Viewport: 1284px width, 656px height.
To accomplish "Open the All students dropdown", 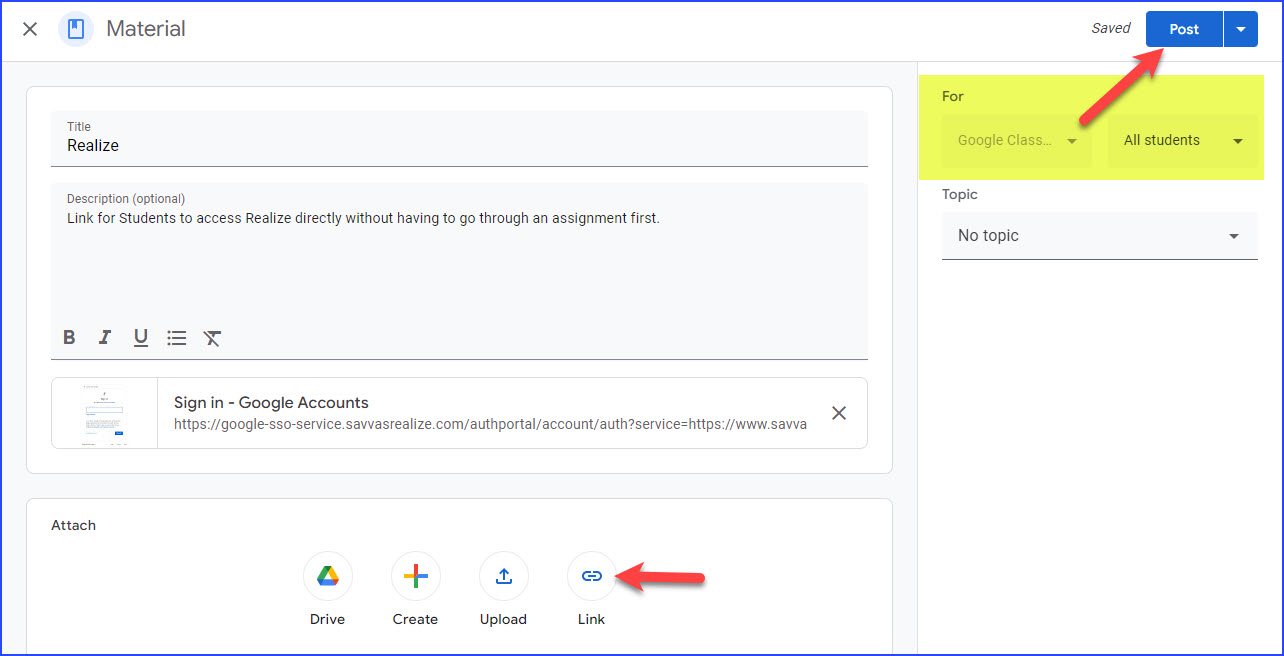I will coord(1182,140).
